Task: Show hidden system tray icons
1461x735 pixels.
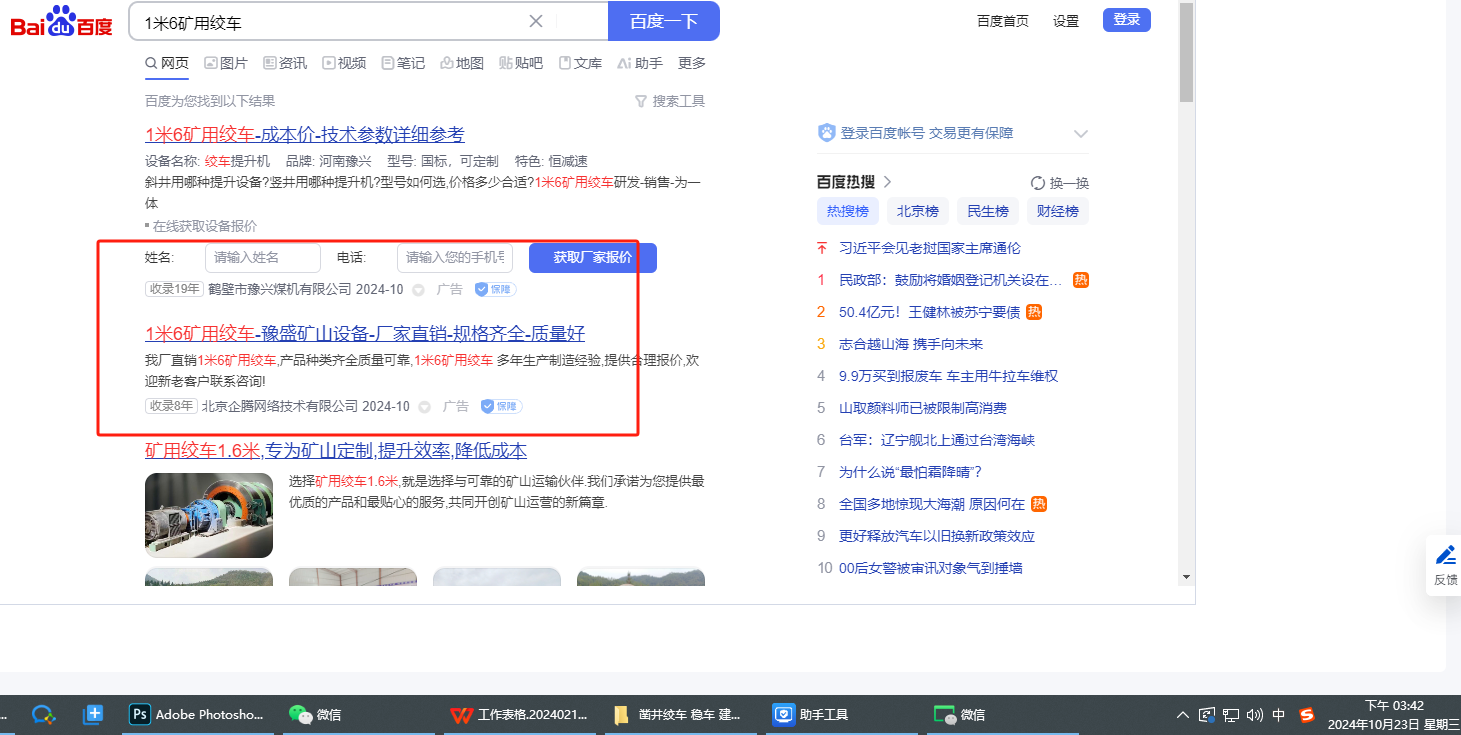Action: [1183, 715]
